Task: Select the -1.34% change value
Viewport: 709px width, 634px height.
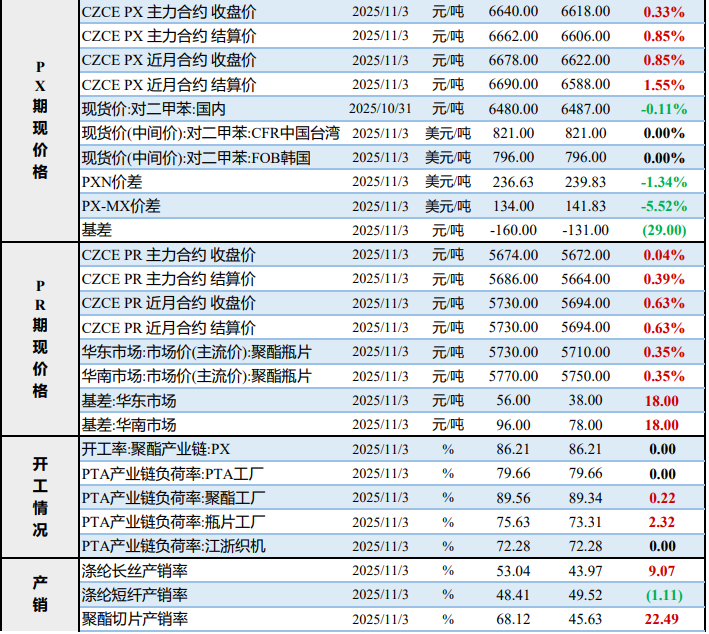Action: click(x=664, y=182)
